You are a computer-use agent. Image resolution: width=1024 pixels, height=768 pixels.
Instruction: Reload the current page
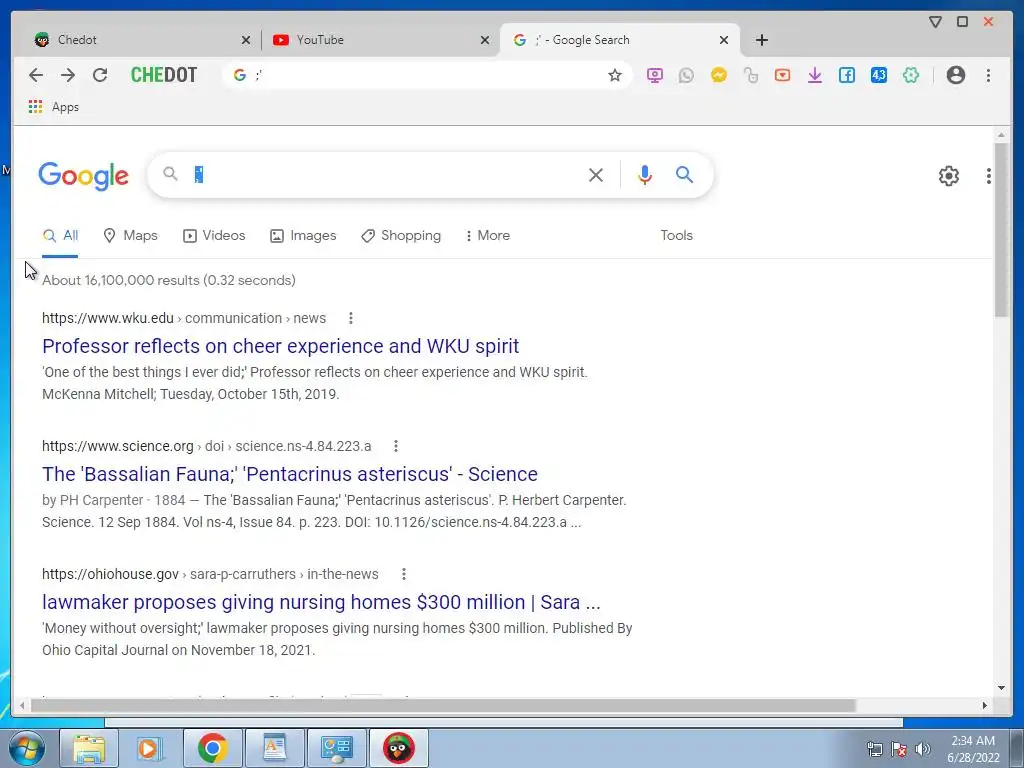100,75
